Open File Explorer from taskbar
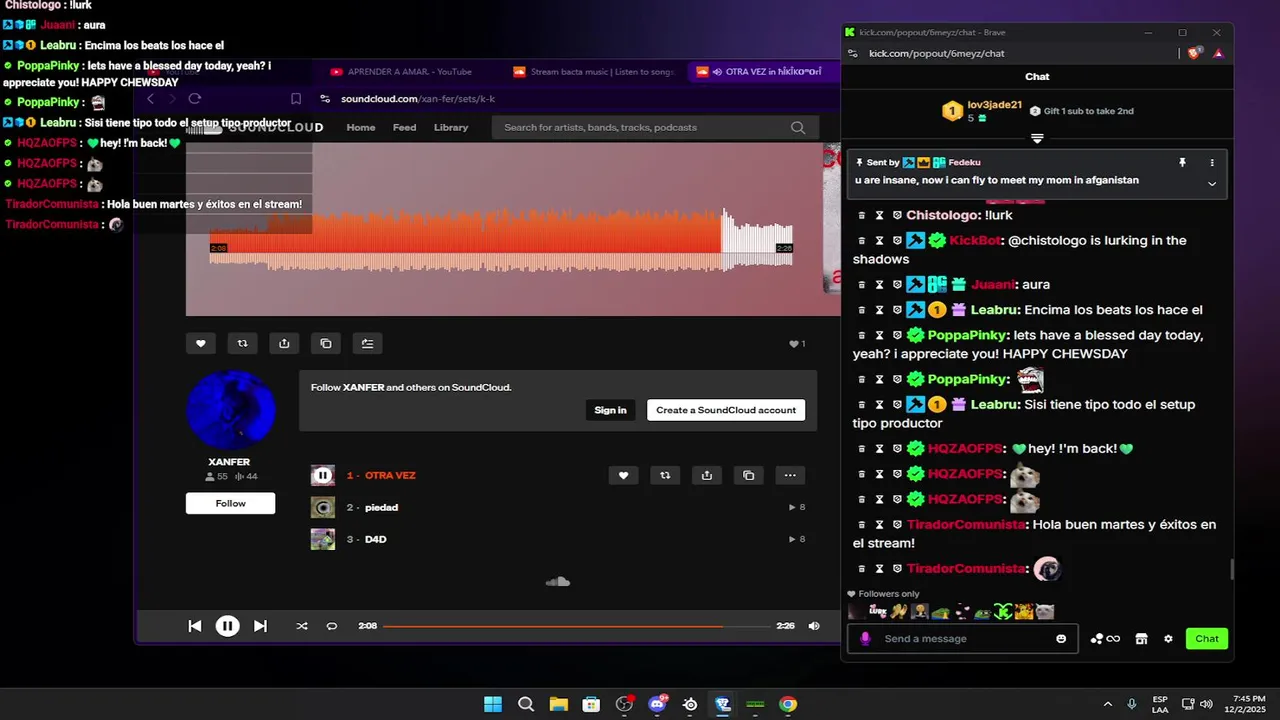Screen dimensions: 1280x720 click(x=558, y=704)
